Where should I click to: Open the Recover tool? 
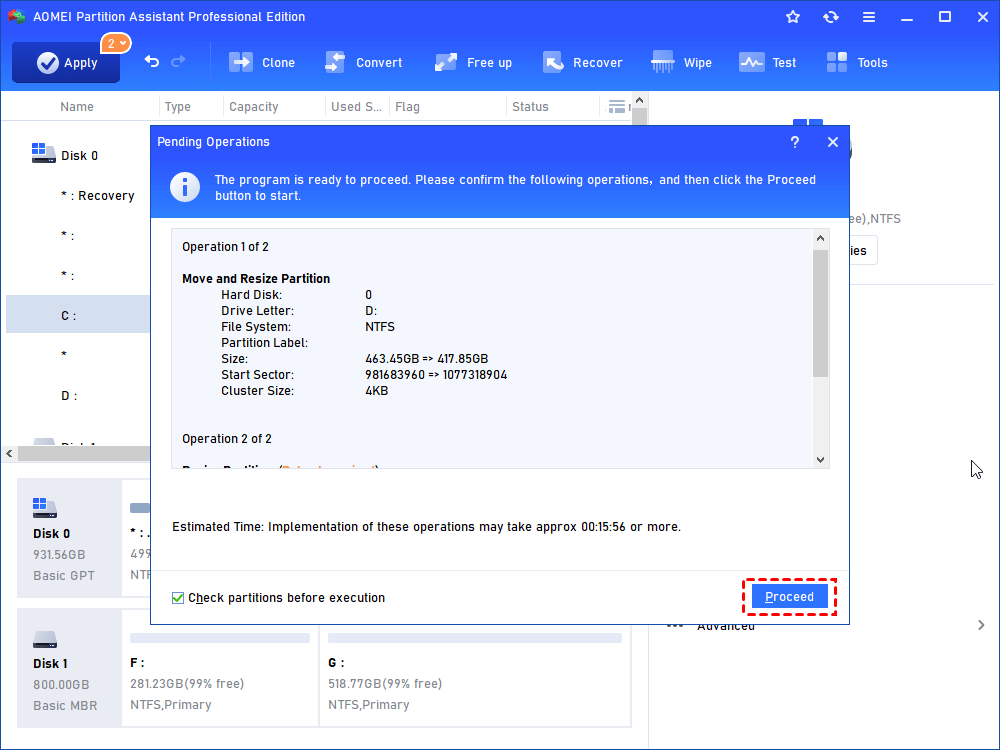(582, 62)
